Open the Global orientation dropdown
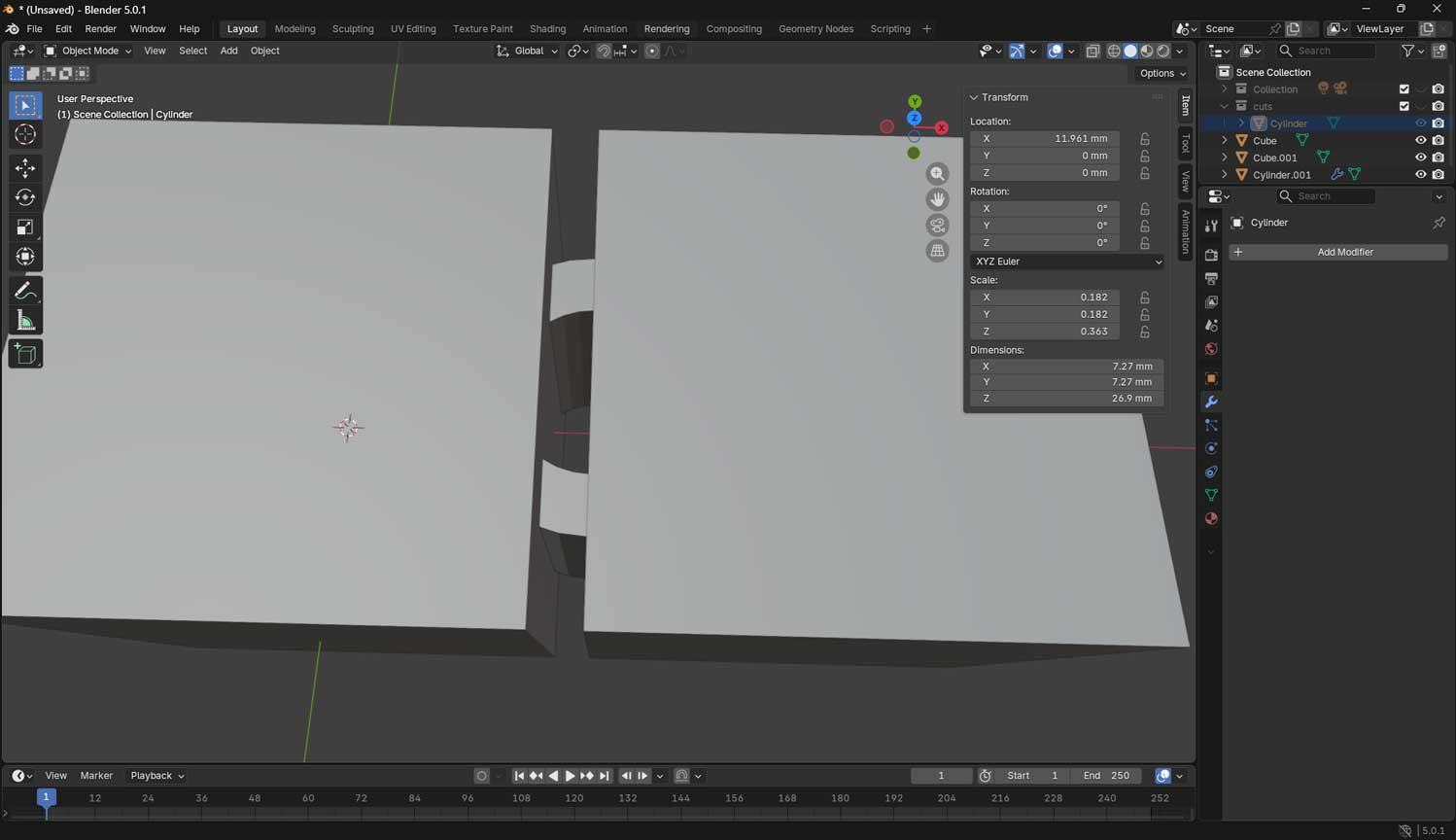The height and width of the screenshot is (840, 1456). 528,51
